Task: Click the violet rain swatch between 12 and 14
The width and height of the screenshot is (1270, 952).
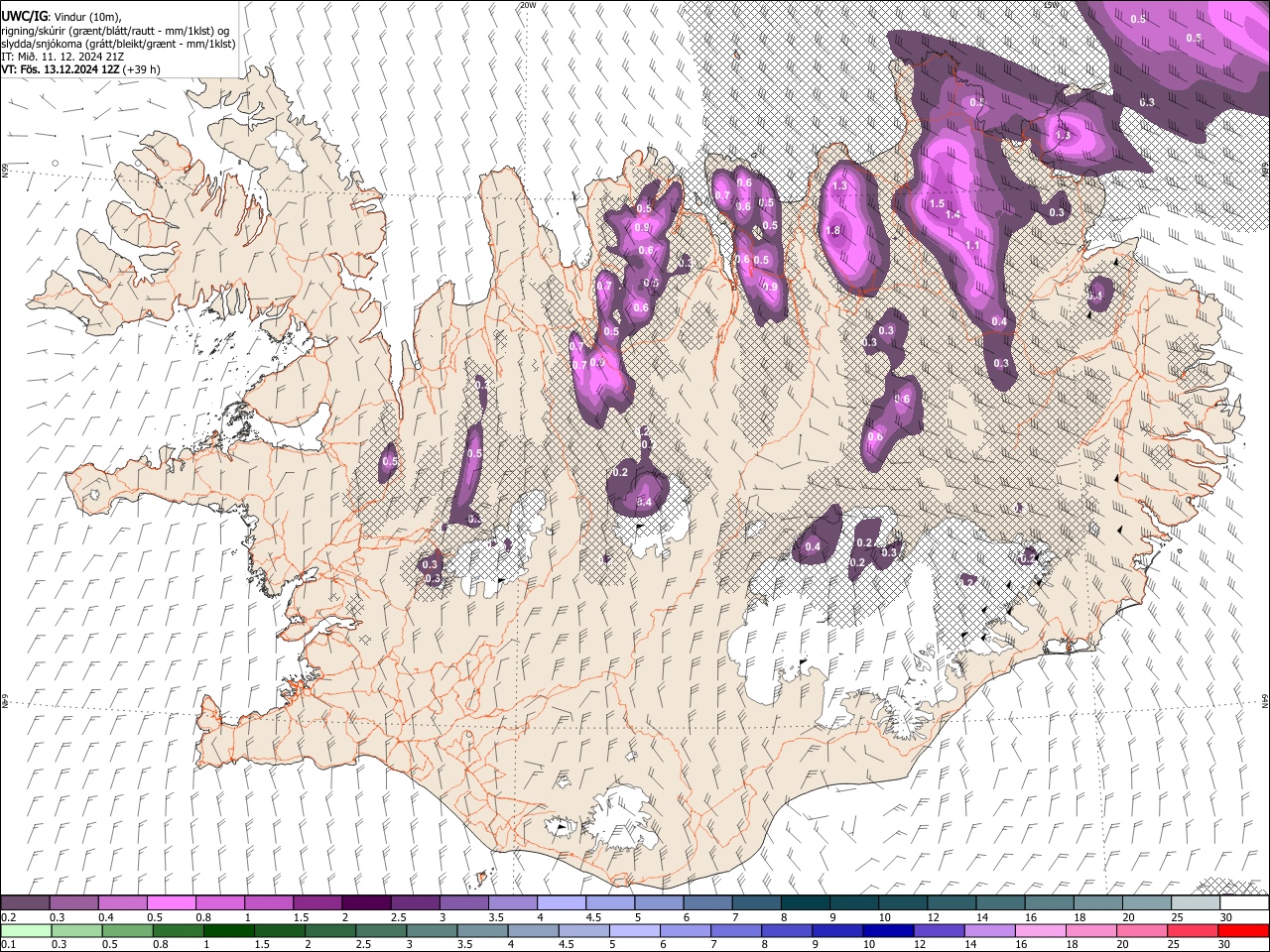Action: click(x=939, y=930)
